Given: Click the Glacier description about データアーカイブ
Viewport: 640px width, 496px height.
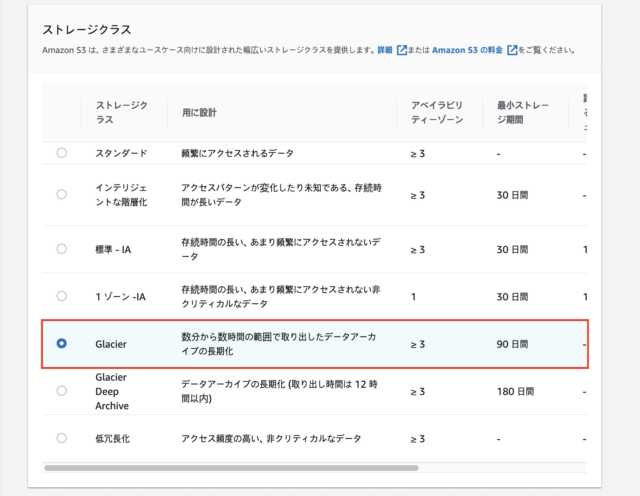Looking at the screenshot, I should pyautogui.click(x=279, y=344).
